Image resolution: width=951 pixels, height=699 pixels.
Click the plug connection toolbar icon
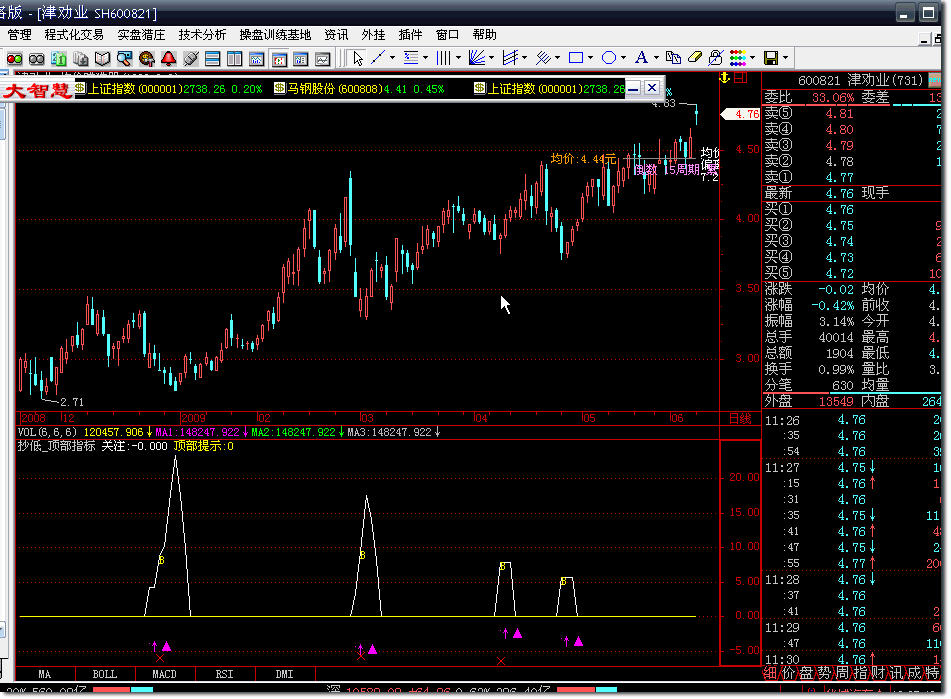(x=190, y=58)
